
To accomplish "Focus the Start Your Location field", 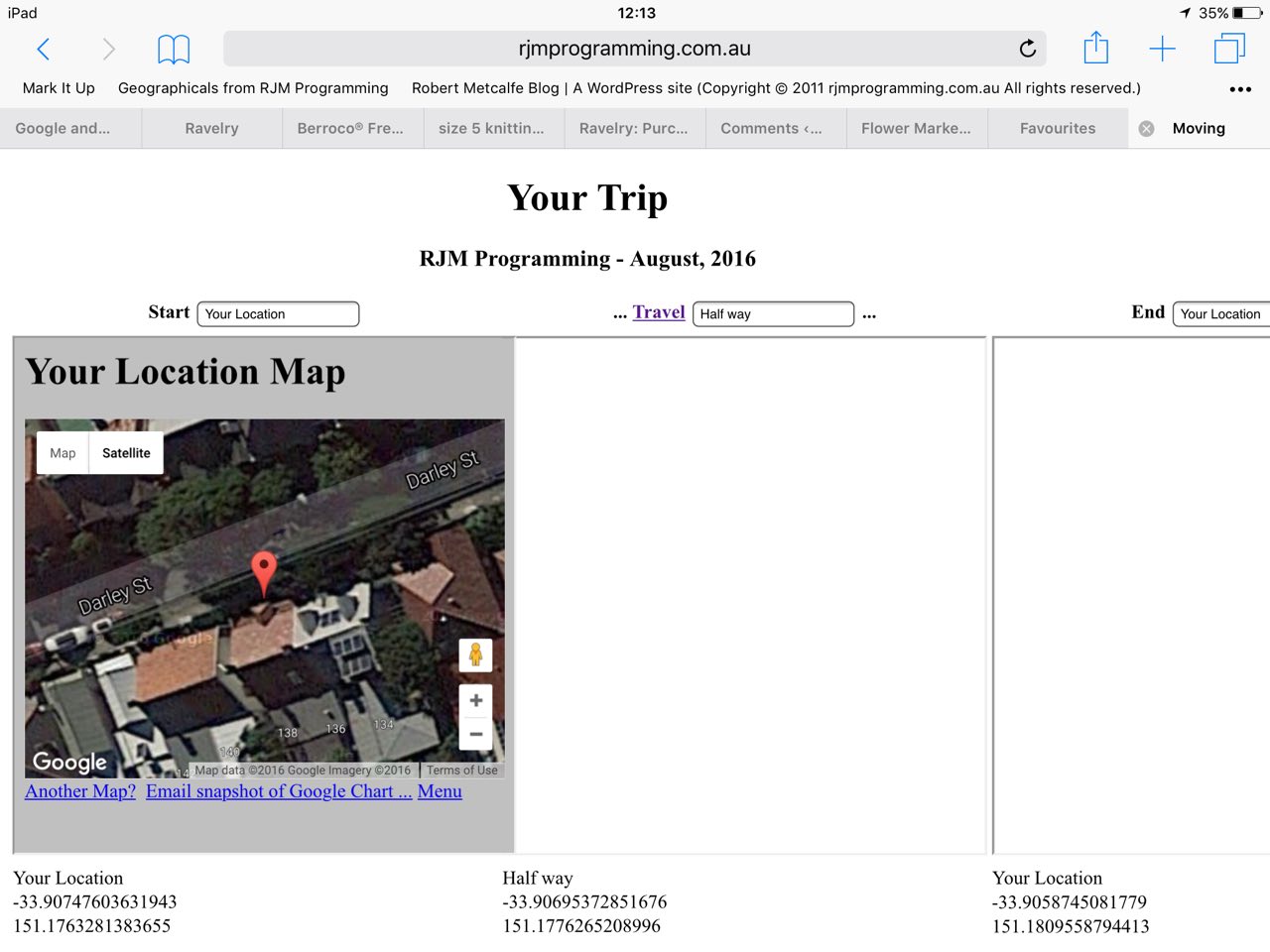I will click(x=278, y=314).
